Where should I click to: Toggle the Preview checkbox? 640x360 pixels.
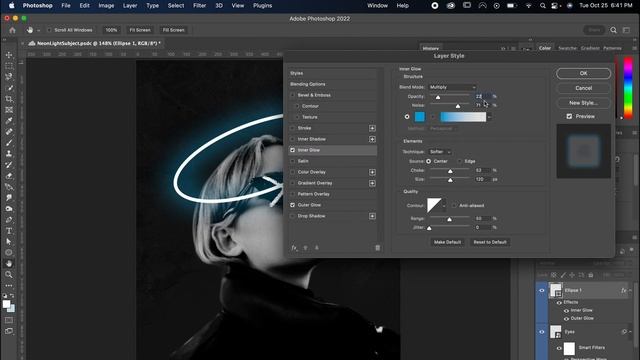pos(569,116)
